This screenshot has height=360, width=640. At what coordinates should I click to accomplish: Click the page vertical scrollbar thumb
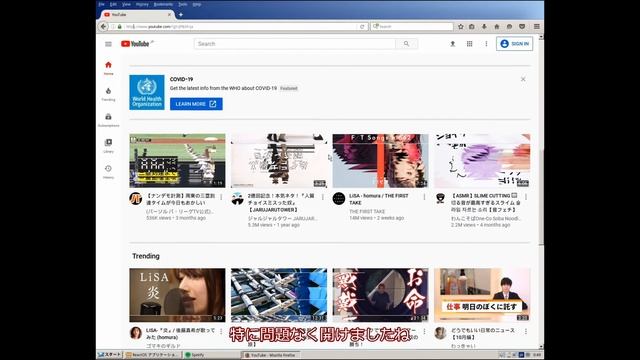[x=541, y=197]
